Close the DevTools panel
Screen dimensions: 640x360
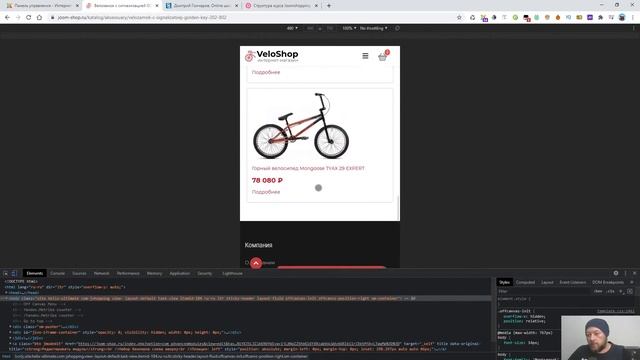(634, 273)
